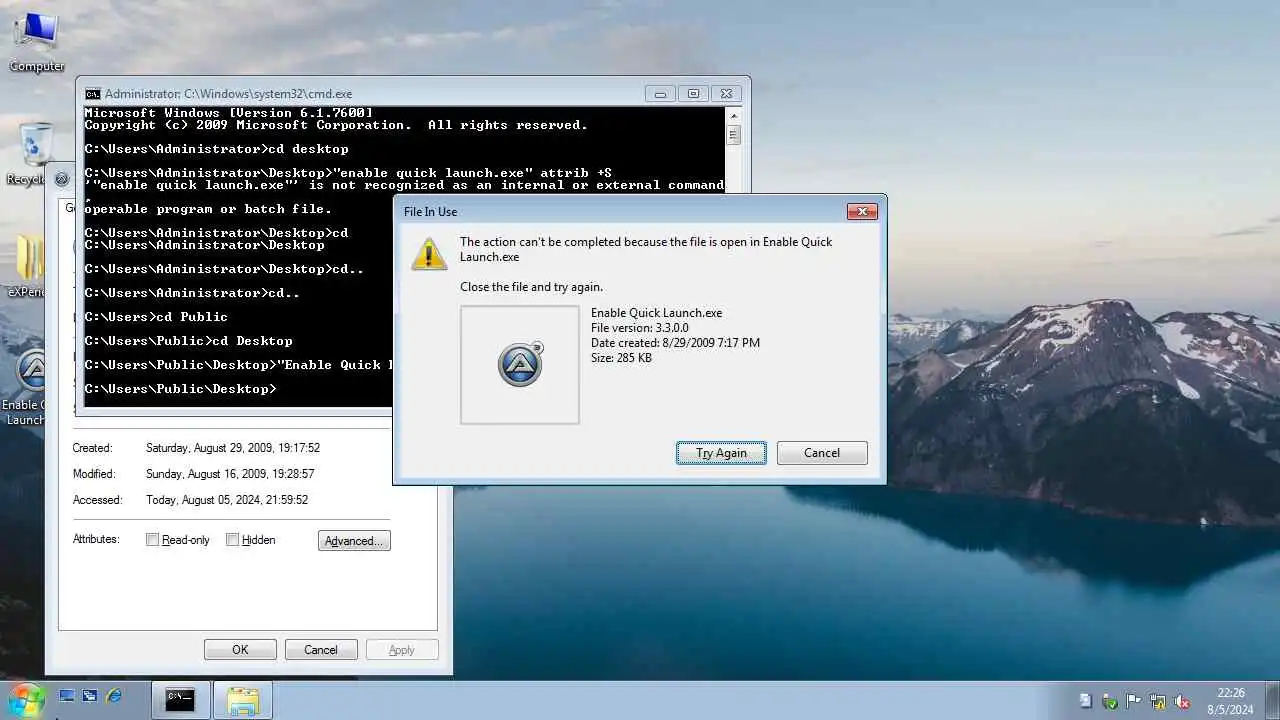Open the Computer desktop icon
This screenshot has height=720, width=1280.
click(37, 41)
